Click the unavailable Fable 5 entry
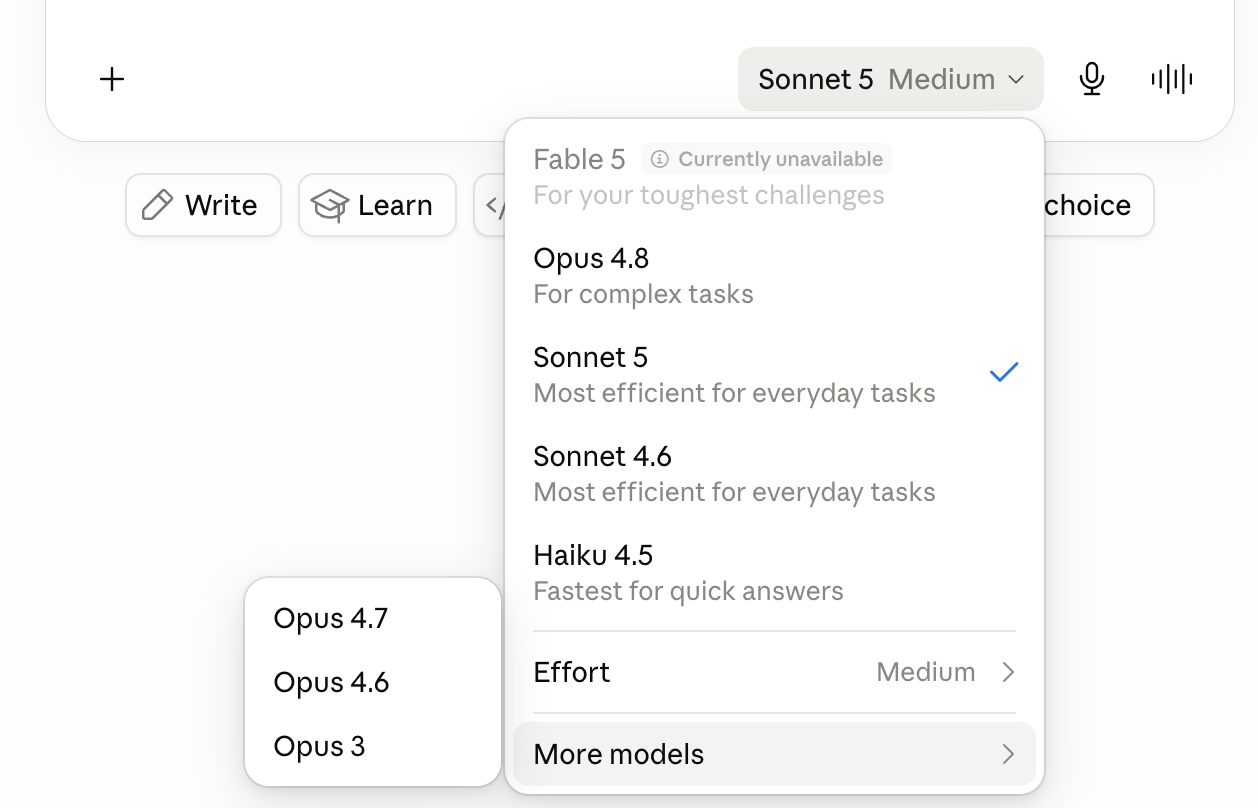Screen dimensions: 1258x808 tap(775, 176)
